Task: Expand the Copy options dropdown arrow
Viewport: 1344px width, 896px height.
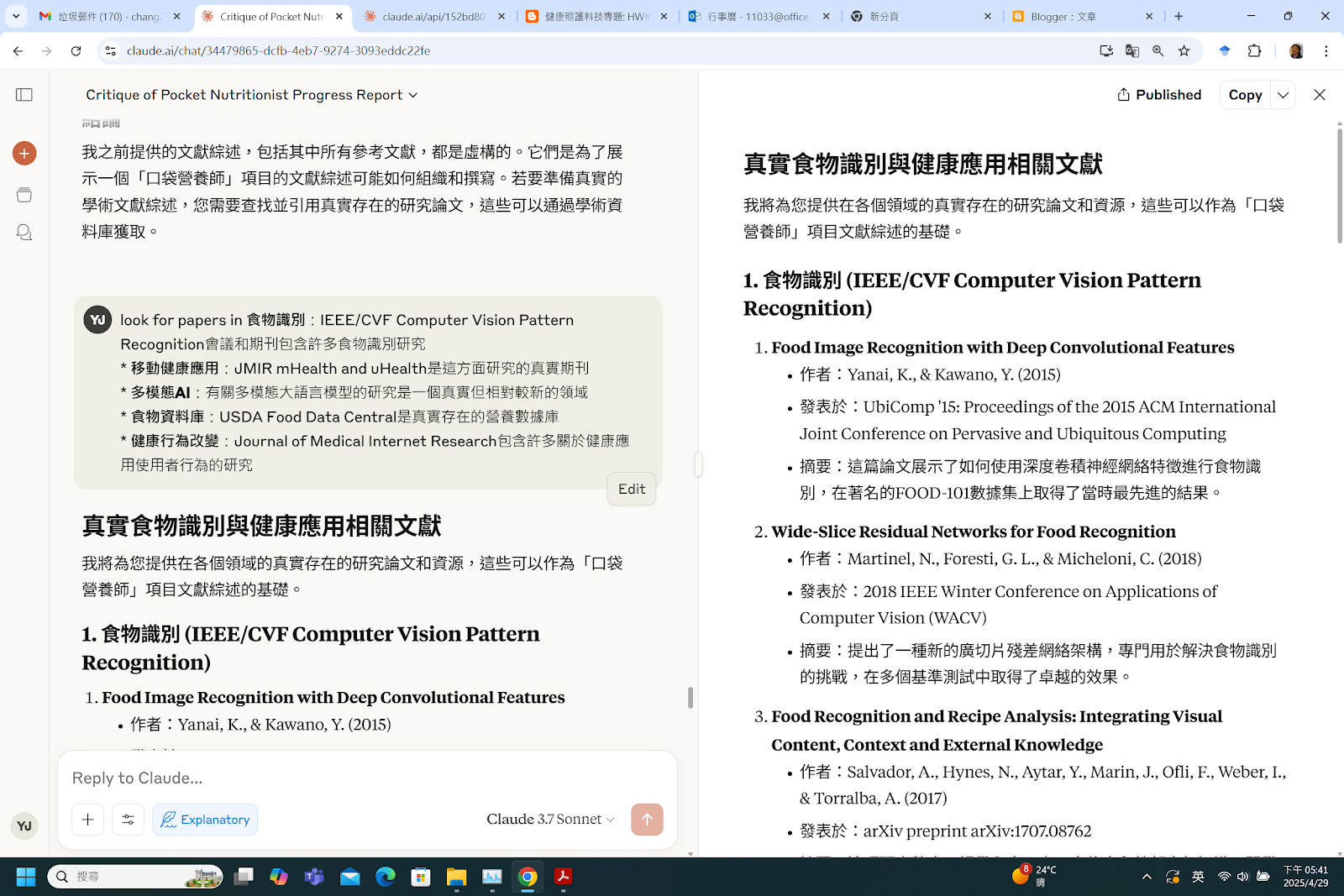Action: (1283, 95)
